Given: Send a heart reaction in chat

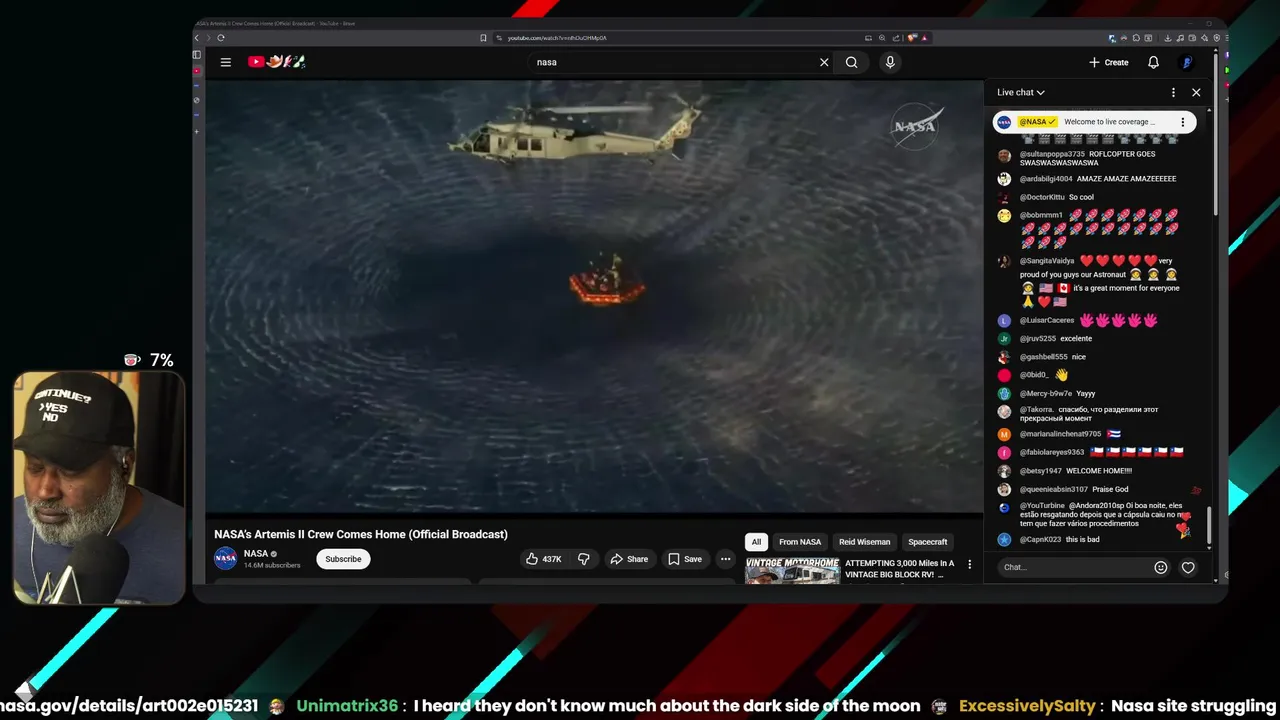Looking at the screenshot, I should point(1188,567).
